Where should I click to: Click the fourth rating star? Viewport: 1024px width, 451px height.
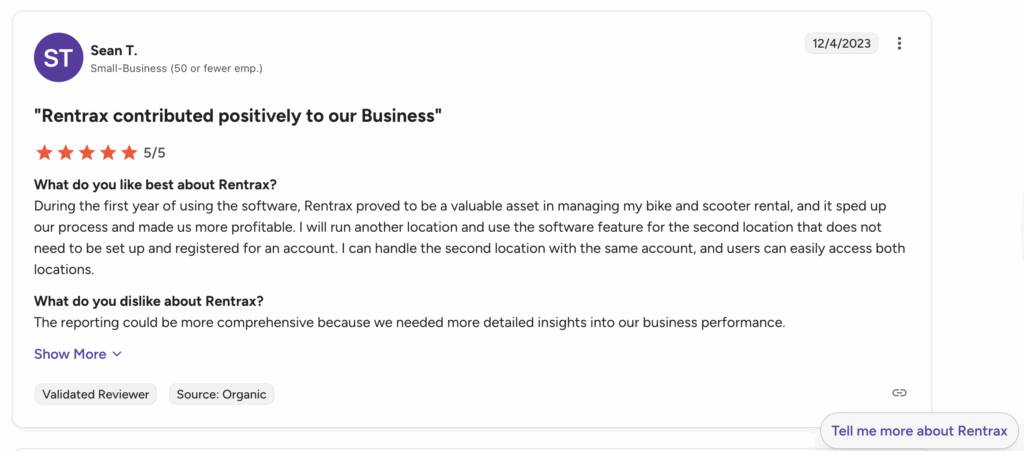[108, 153]
